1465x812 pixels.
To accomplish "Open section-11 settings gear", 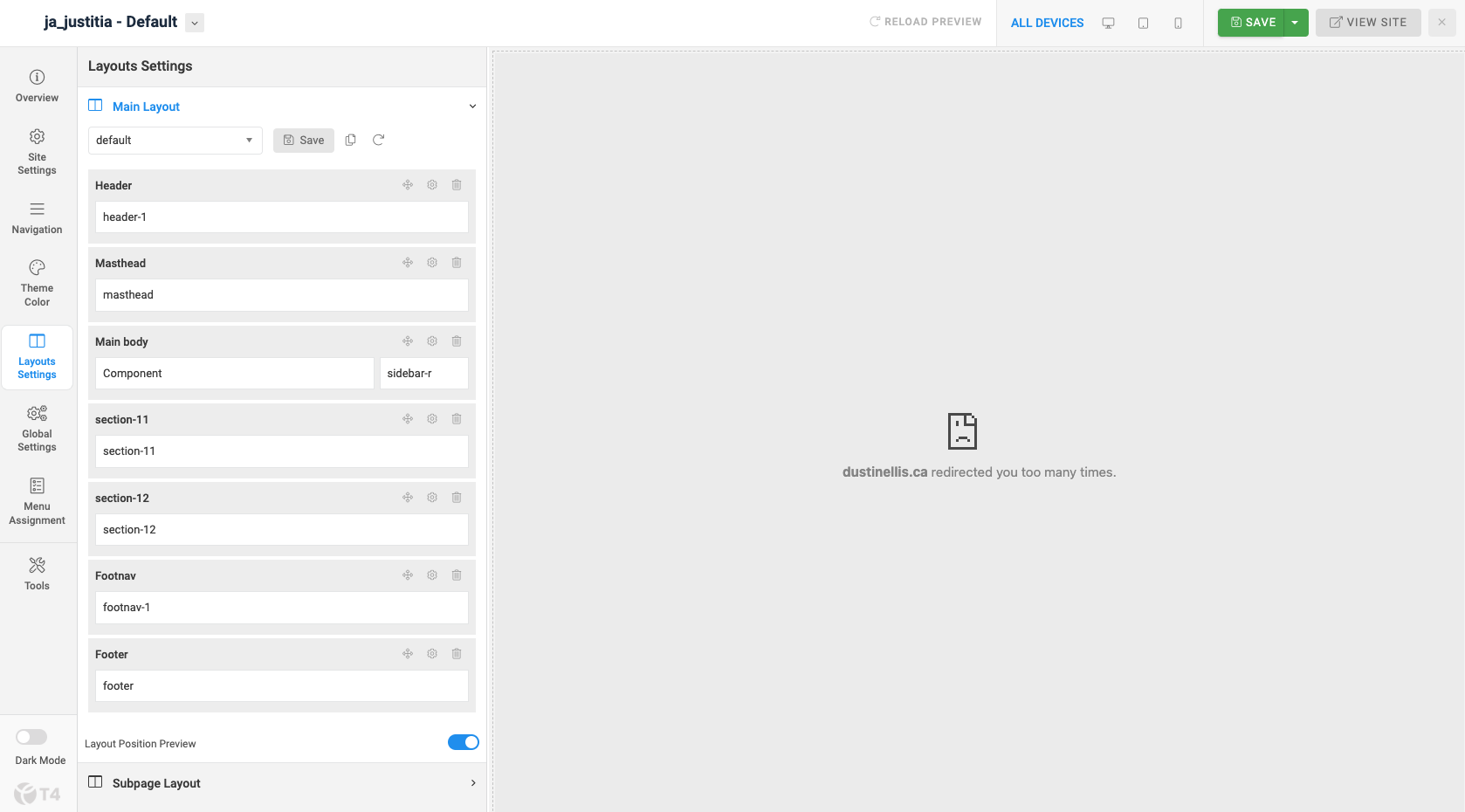I will tap(432, 419).
